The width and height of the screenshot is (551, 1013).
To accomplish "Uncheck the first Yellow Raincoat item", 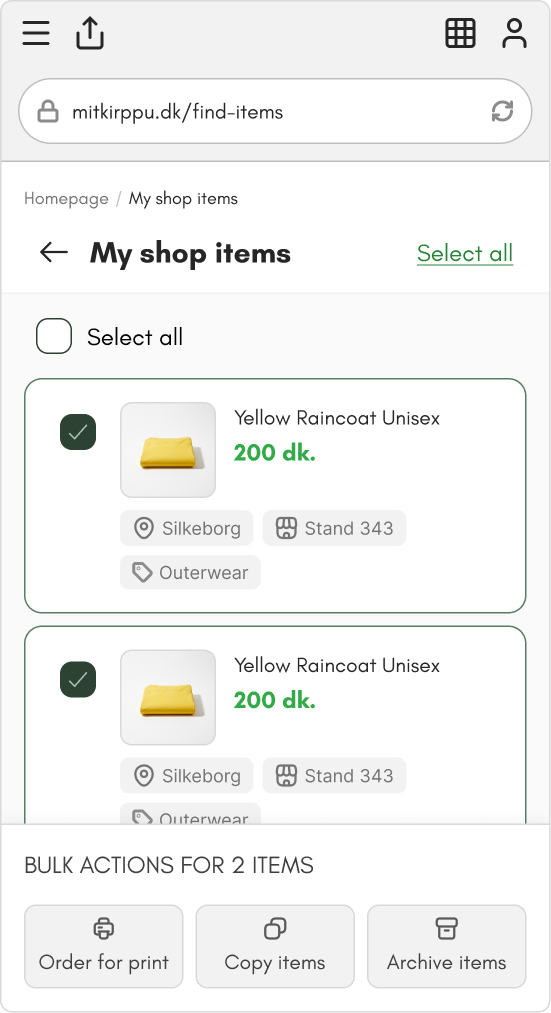I will click(78, 432).
